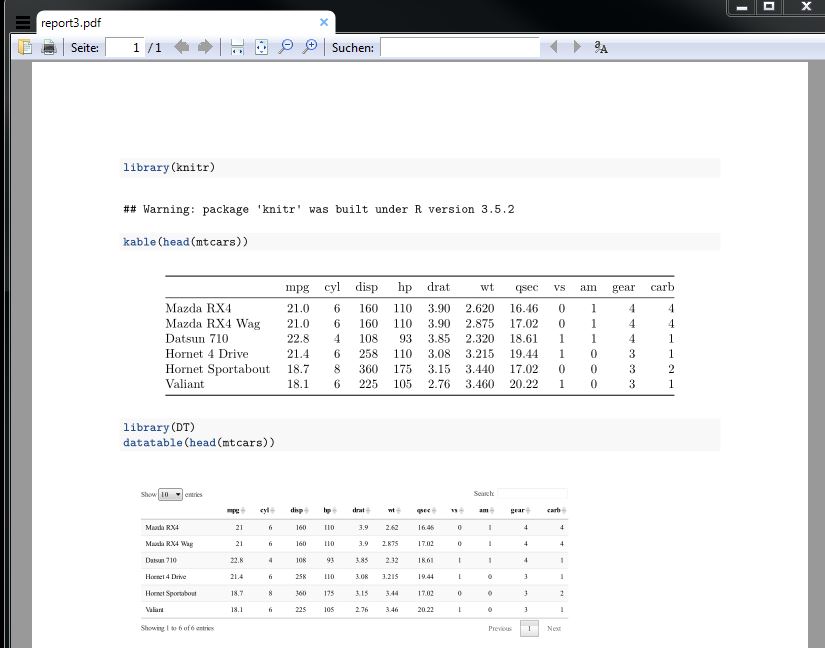Go to next page arrow
825x648 pixels.
[x=205, y=47]
